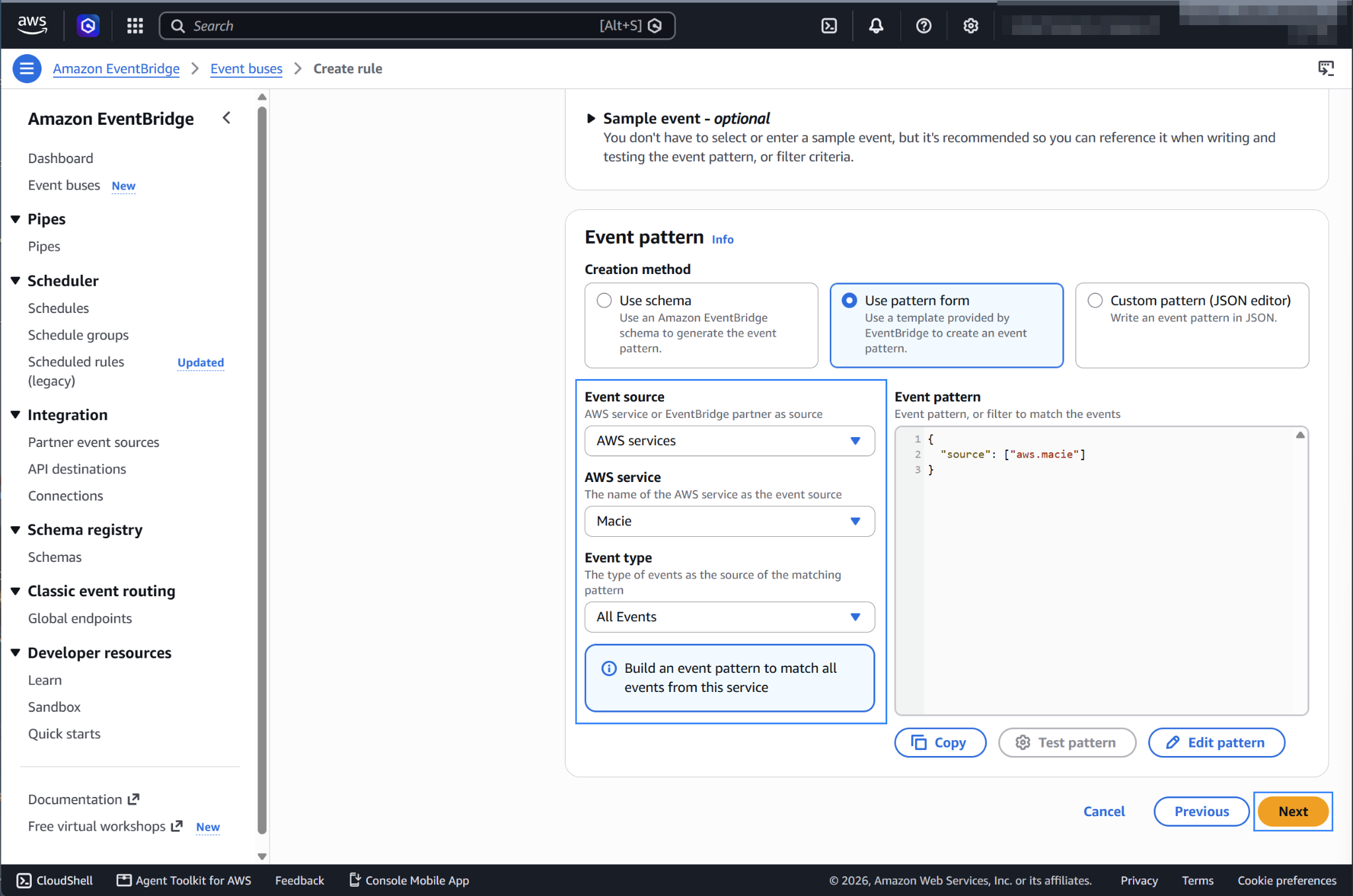Open Schedule groups in the sidebar
The height and width of the screenshot is (896, 1353).
[78, 335]
